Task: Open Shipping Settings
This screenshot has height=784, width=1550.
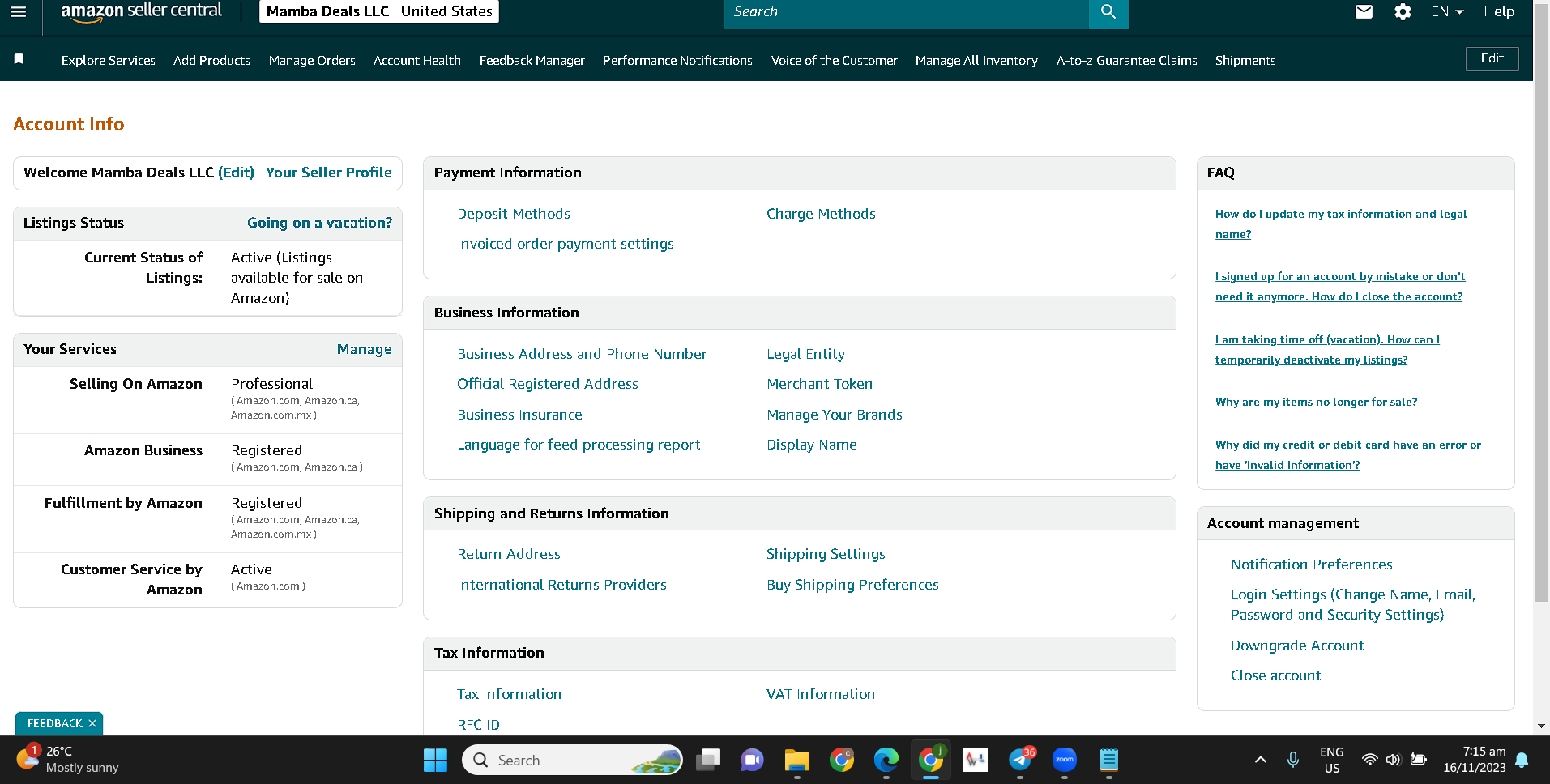Action: coord(826,554)
